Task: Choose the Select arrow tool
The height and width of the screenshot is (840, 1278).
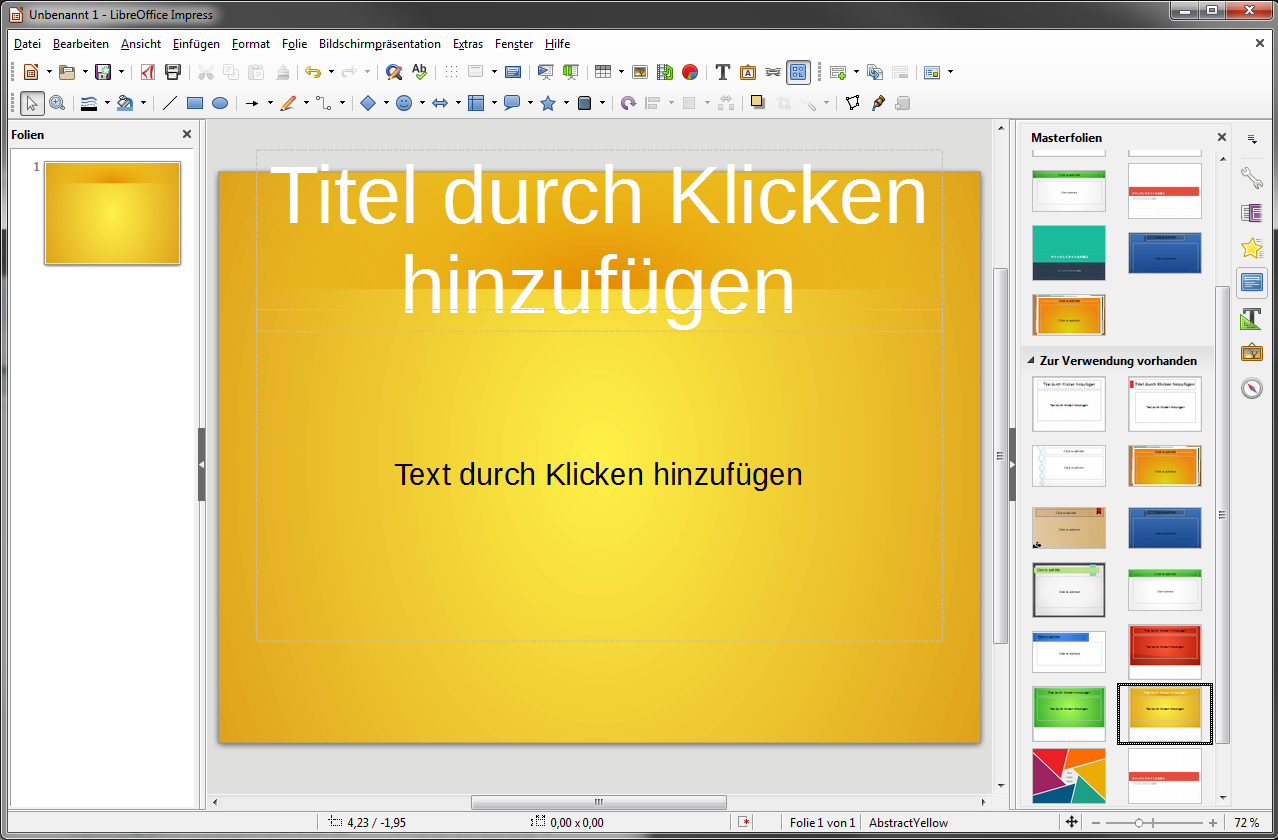Action: pyautogui.click(x=32, y=103)
